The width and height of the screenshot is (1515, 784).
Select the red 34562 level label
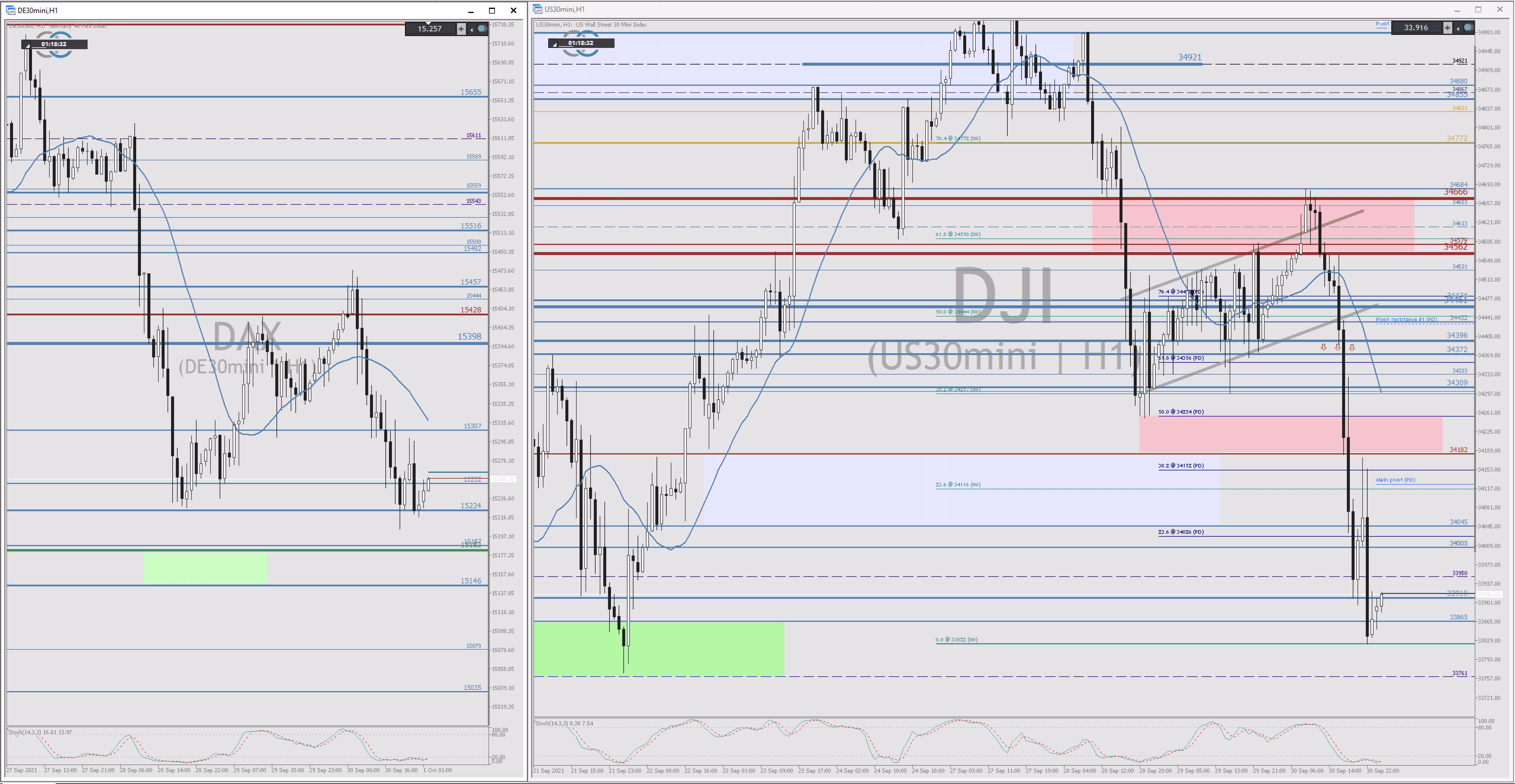tap(1456, 247)
